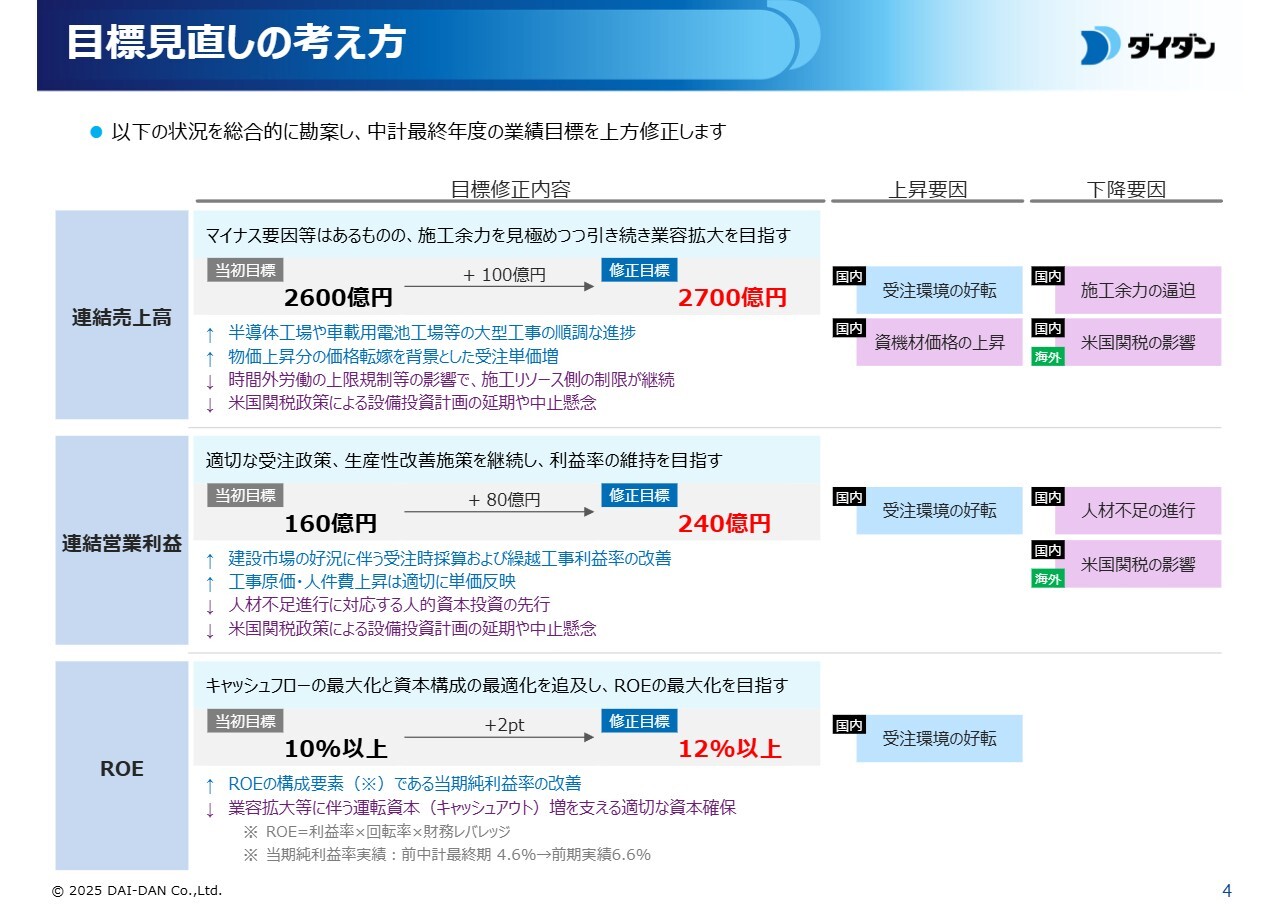Viewport: 1280px width, 904px height.
Task: Click the headline キャッシュフローの最大化と資本構成の最適化
Action: 496,686
